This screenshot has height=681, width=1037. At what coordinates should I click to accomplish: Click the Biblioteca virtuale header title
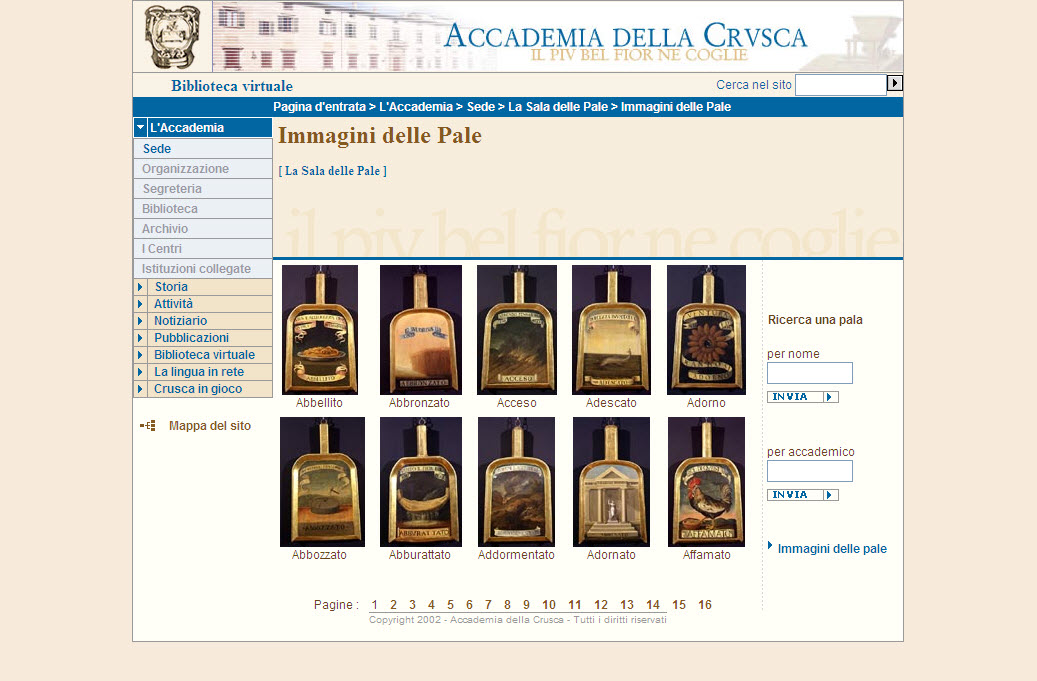[x=231, y=86]
